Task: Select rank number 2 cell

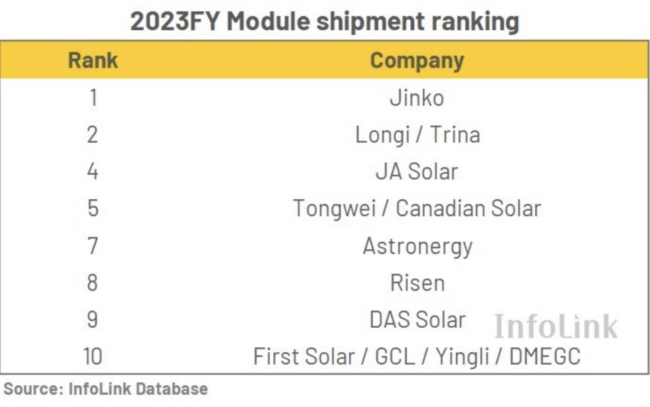Action: tap(93, 135)
